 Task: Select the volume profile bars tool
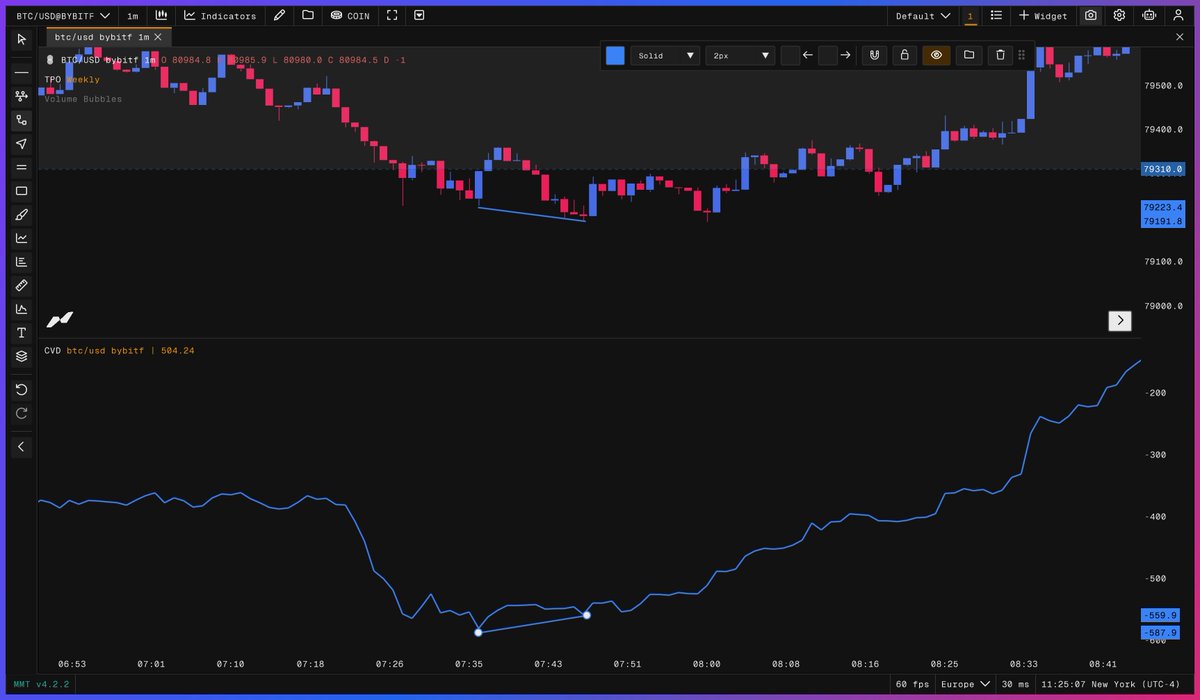(x=22, y=262)
